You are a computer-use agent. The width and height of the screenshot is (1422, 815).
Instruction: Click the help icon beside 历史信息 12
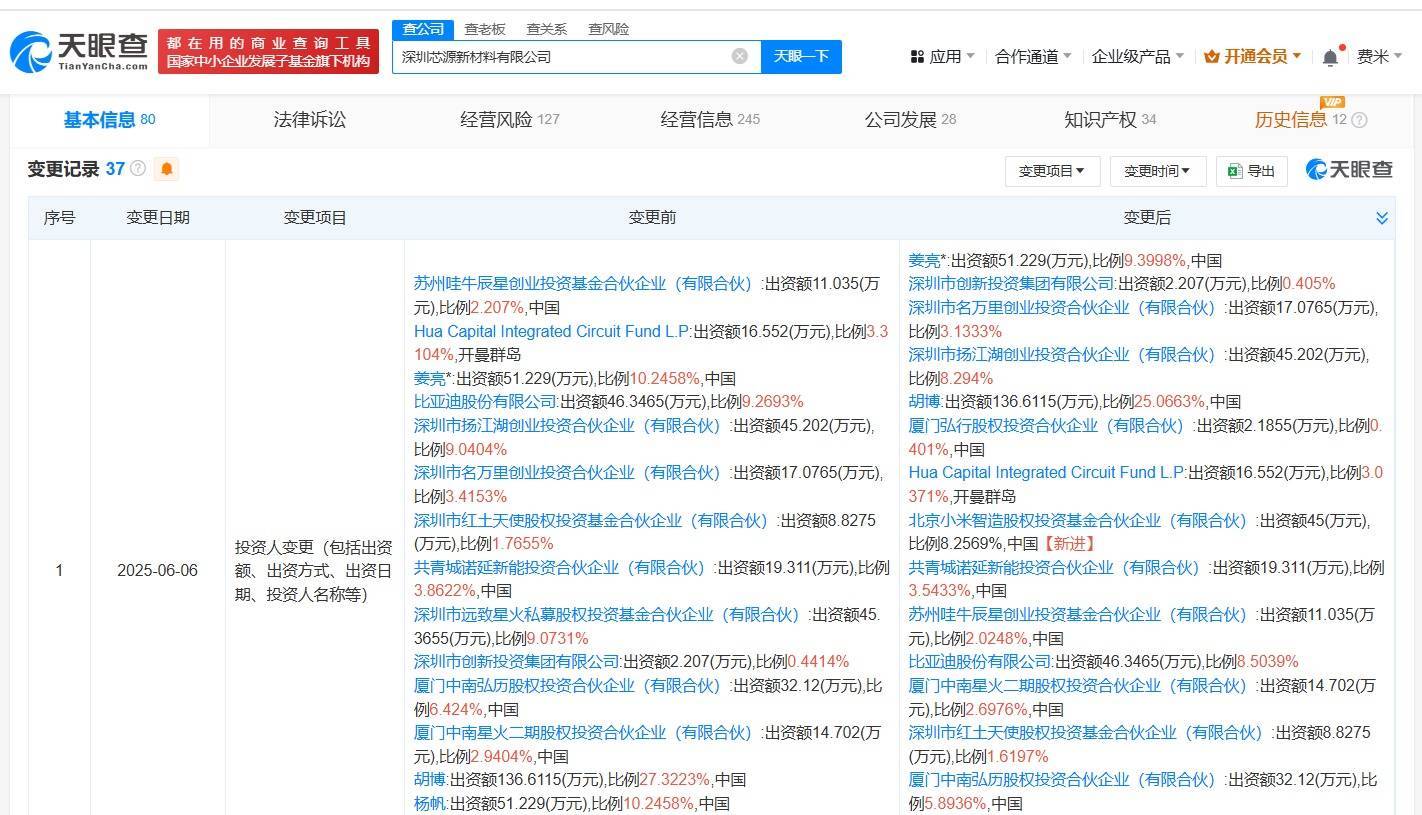[x=1359, y=120]
